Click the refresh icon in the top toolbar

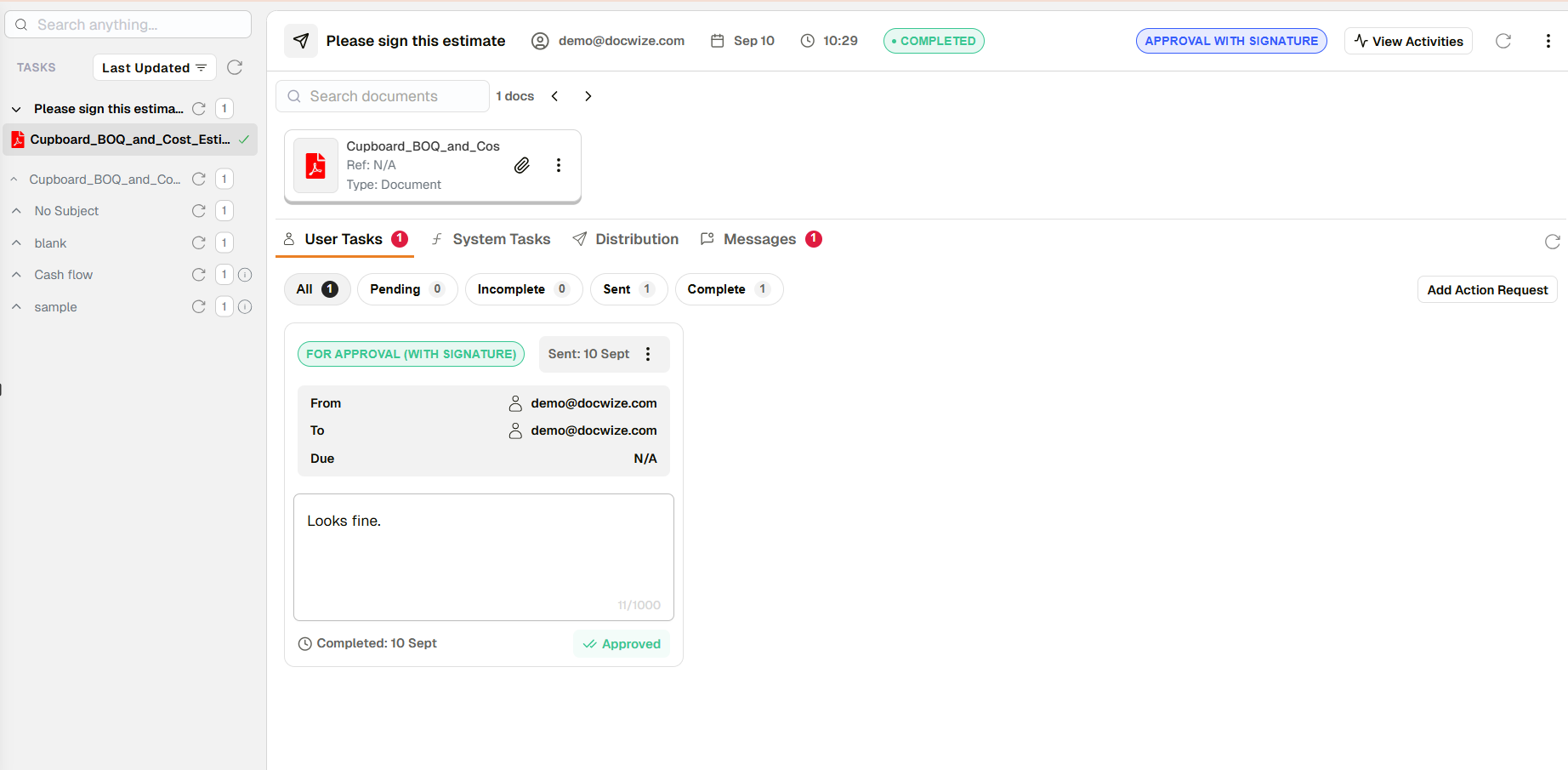click(x=1503, y=40)
